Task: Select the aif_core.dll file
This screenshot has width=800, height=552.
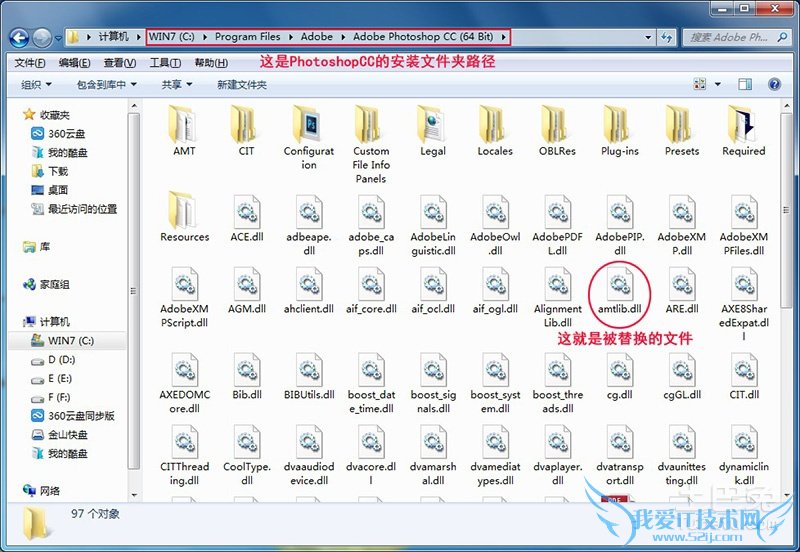Action: 371,289
